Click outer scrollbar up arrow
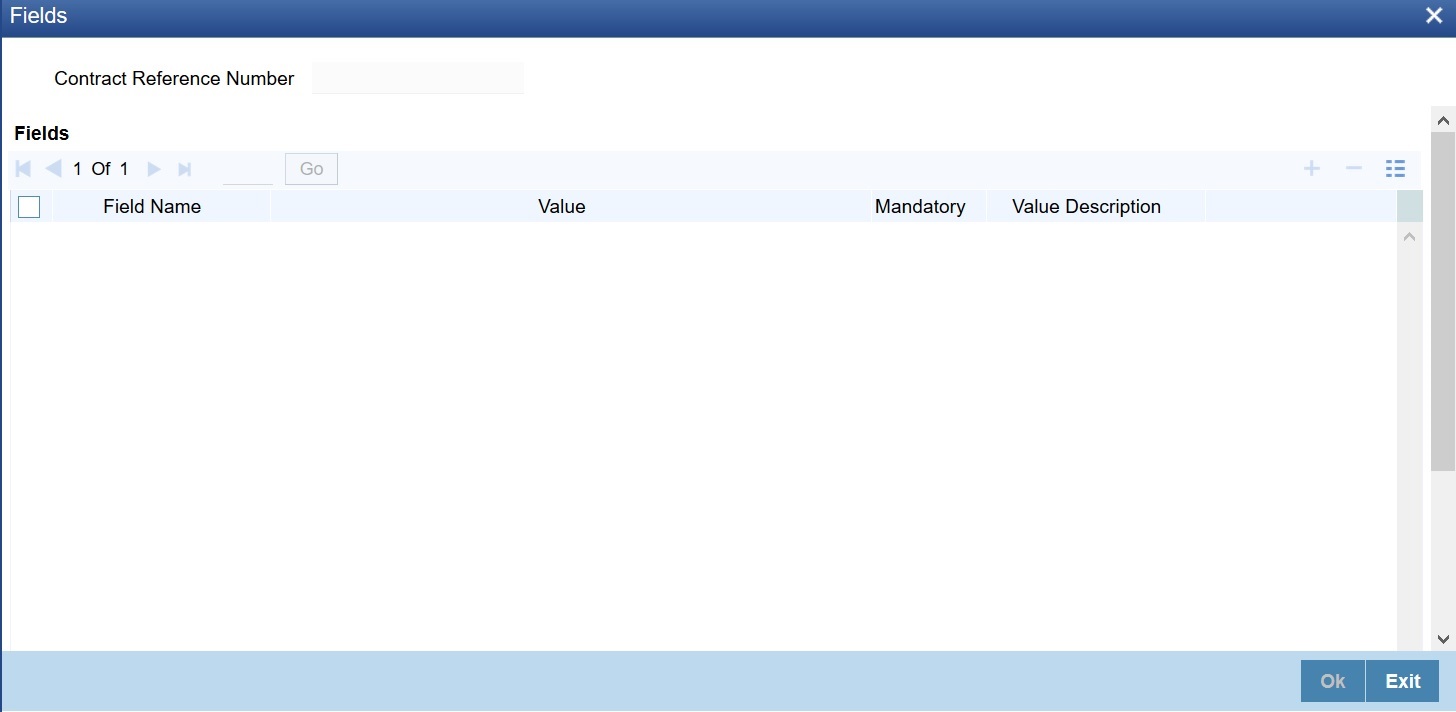The image size is (1456, 712). click(1443, 120)
